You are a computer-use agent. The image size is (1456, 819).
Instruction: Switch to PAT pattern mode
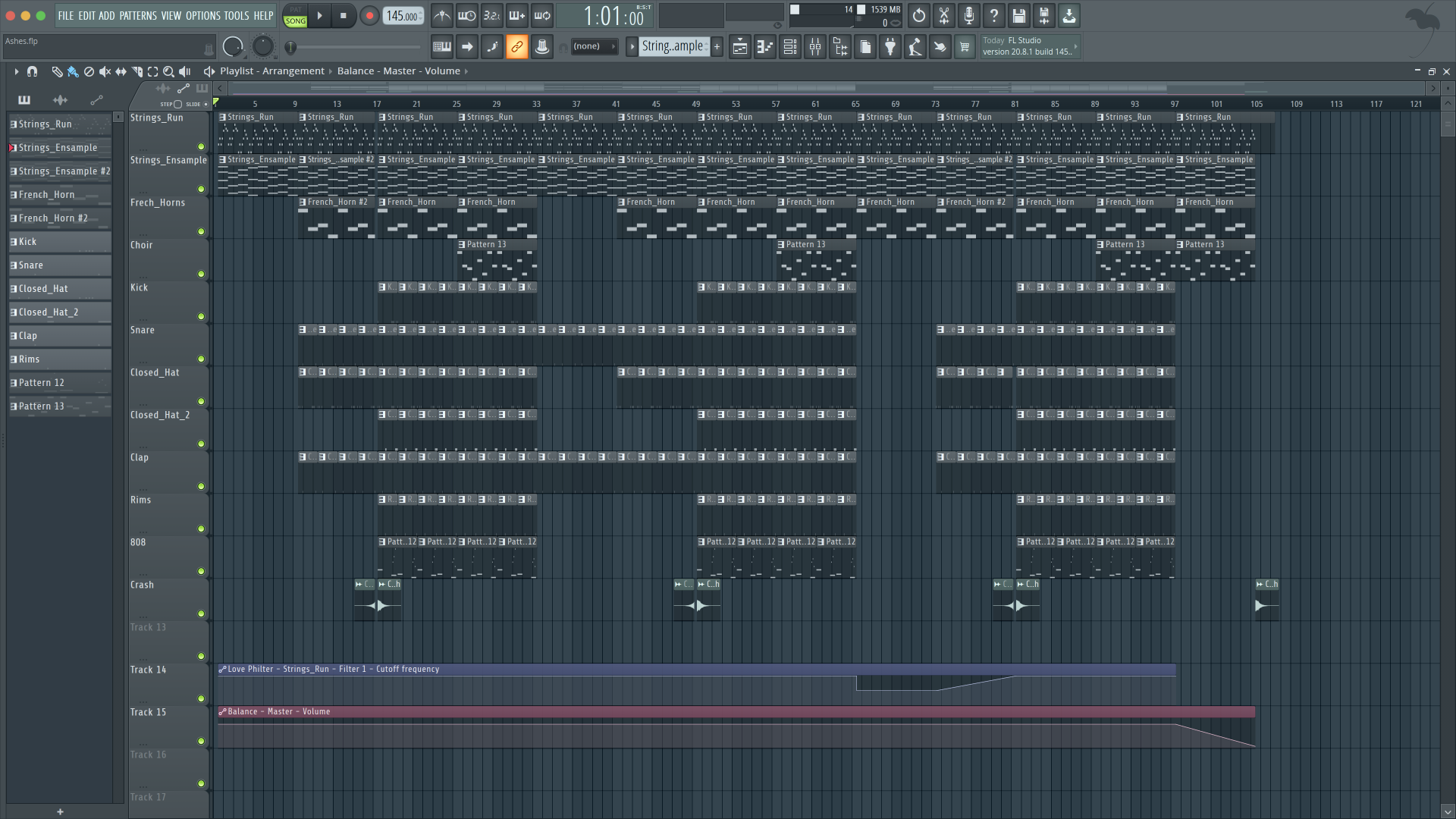[295, 10]
